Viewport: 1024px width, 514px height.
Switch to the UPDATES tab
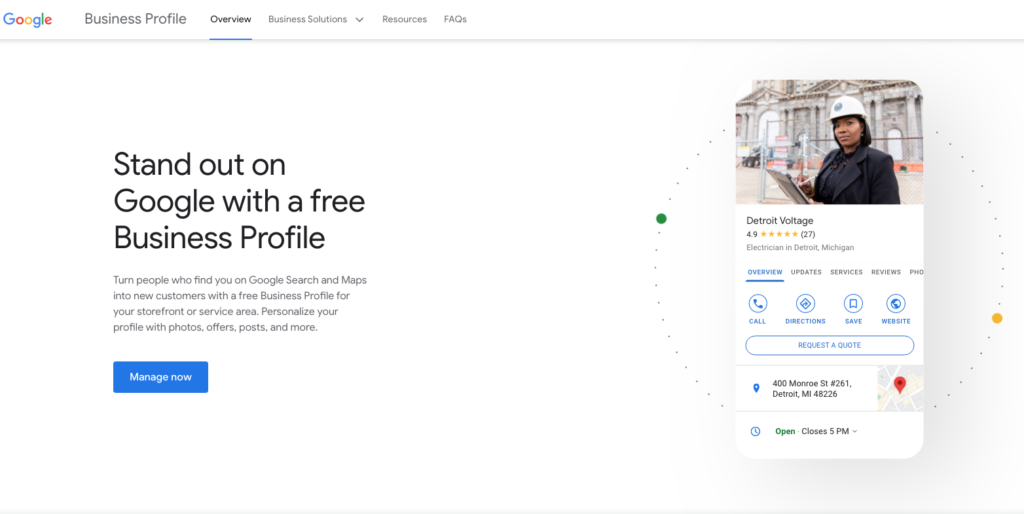(806, 272)
